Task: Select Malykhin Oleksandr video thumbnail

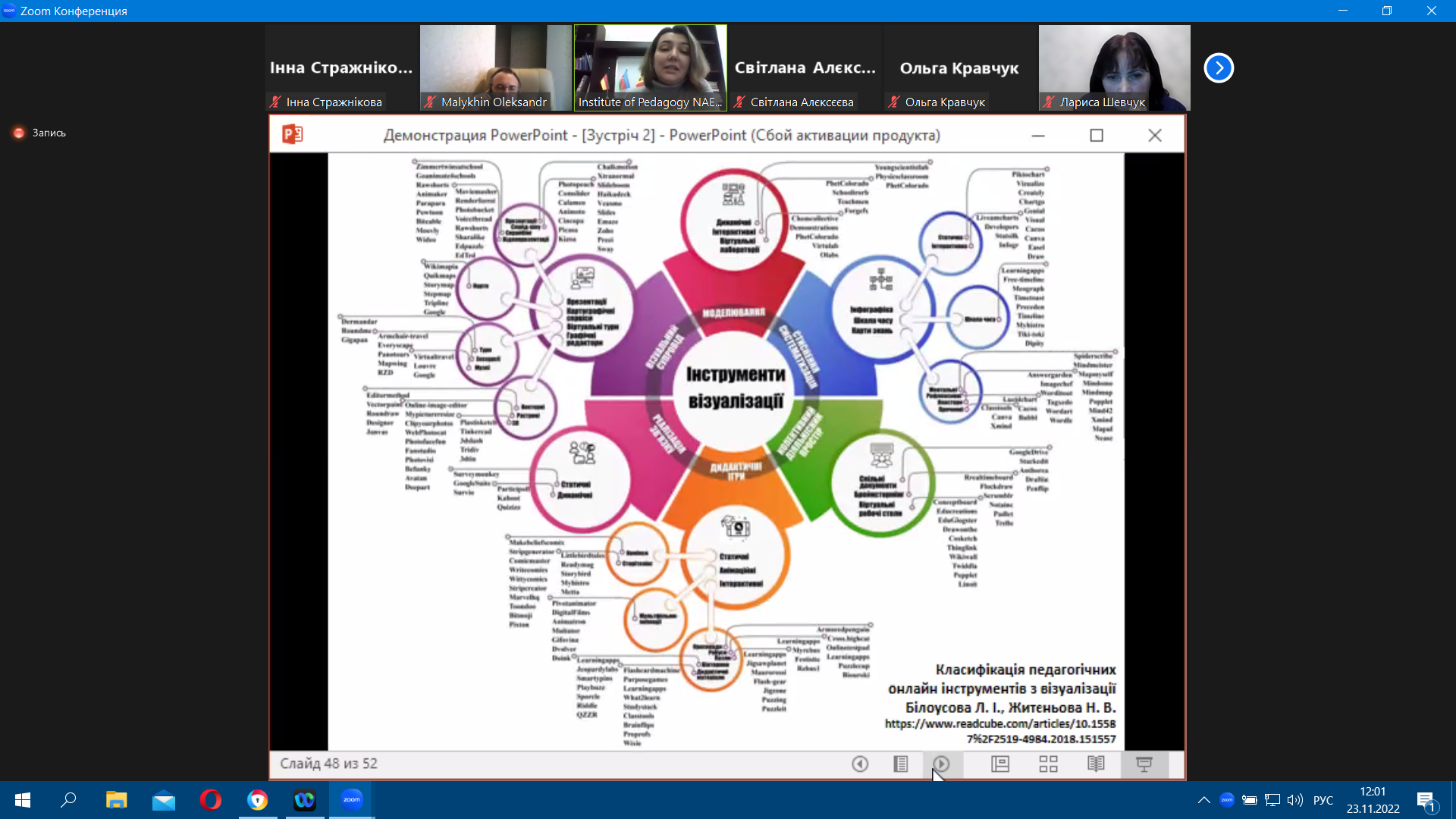Action: click(496, 67)
